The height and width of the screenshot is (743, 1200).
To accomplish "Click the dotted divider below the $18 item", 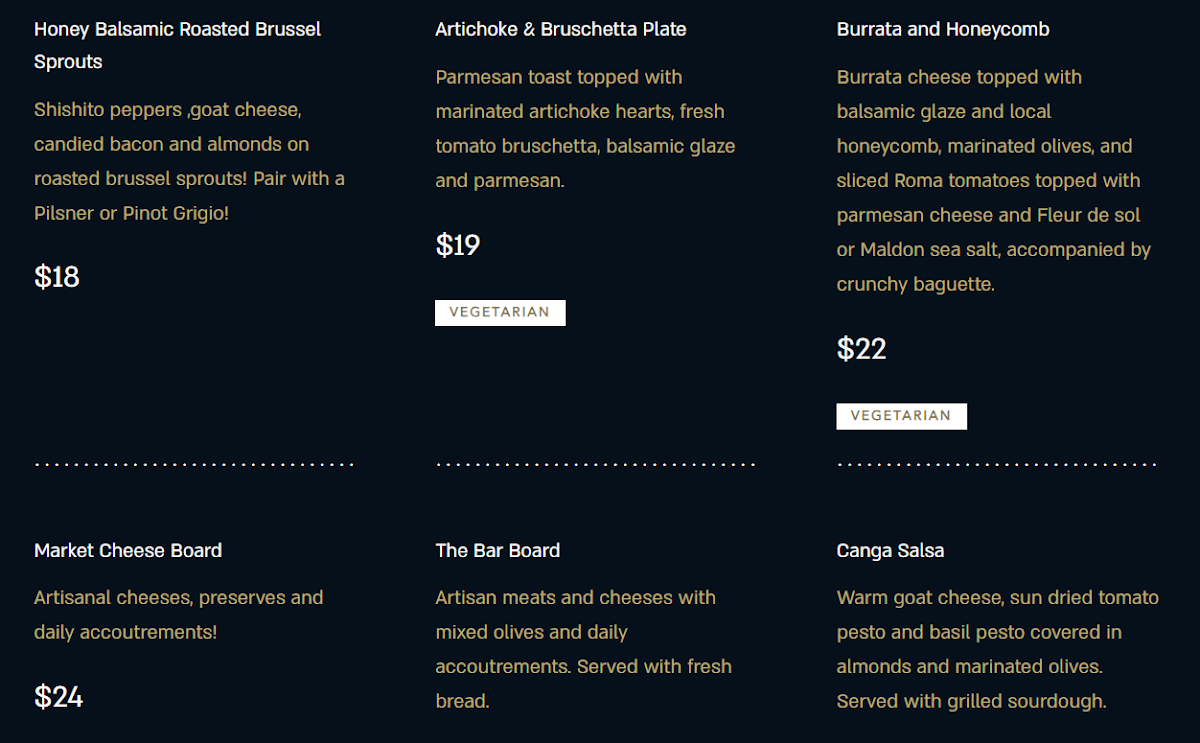I will [x=195, y=464].
